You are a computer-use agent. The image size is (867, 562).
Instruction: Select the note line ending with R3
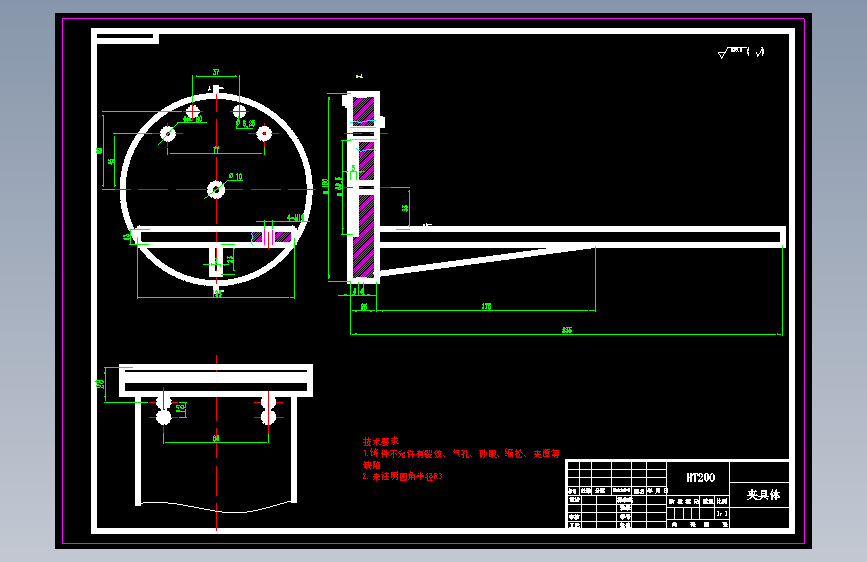(x=403, y=476)
